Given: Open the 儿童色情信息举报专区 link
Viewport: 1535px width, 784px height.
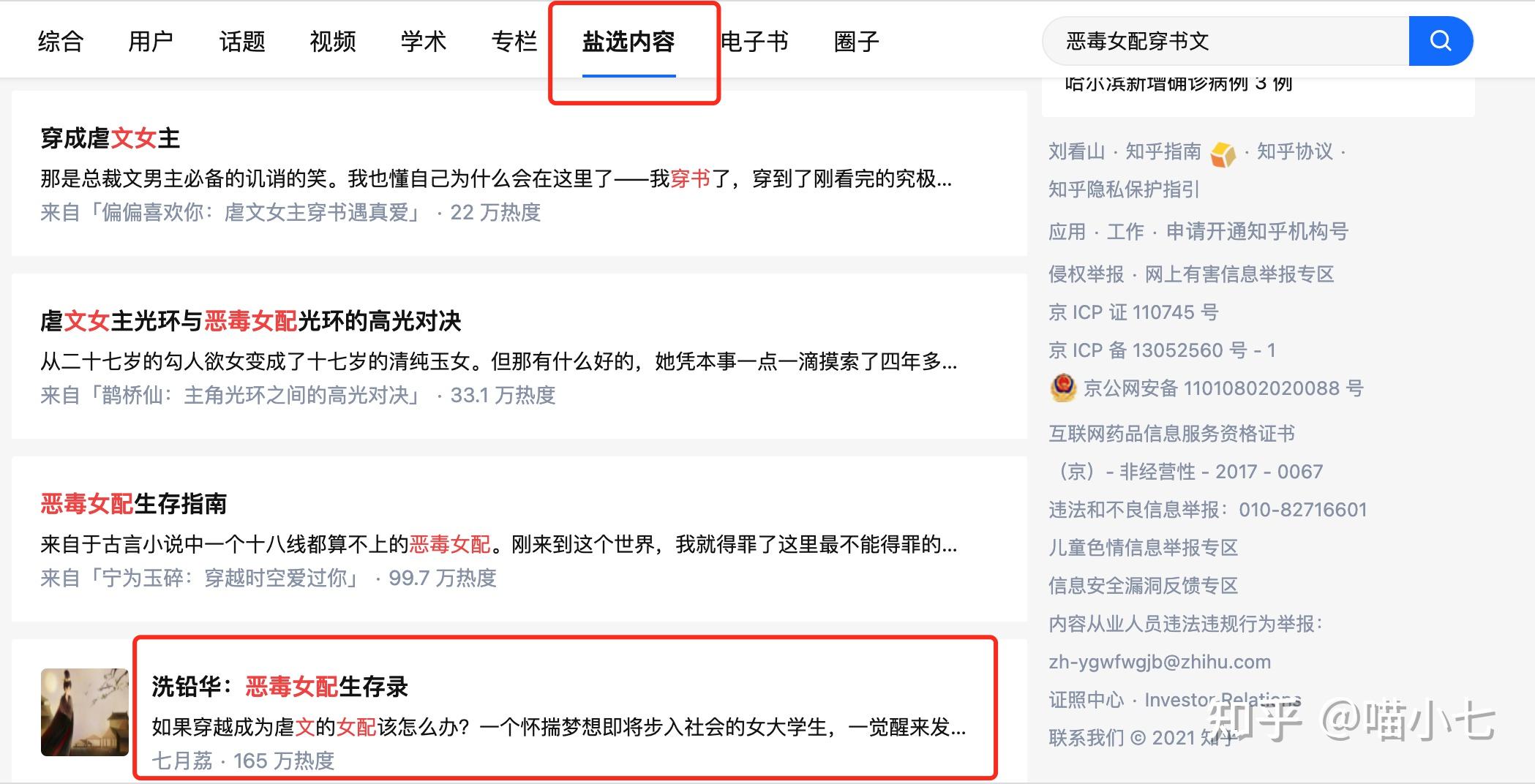Looking at the screenshot, I should [1143, 548].
